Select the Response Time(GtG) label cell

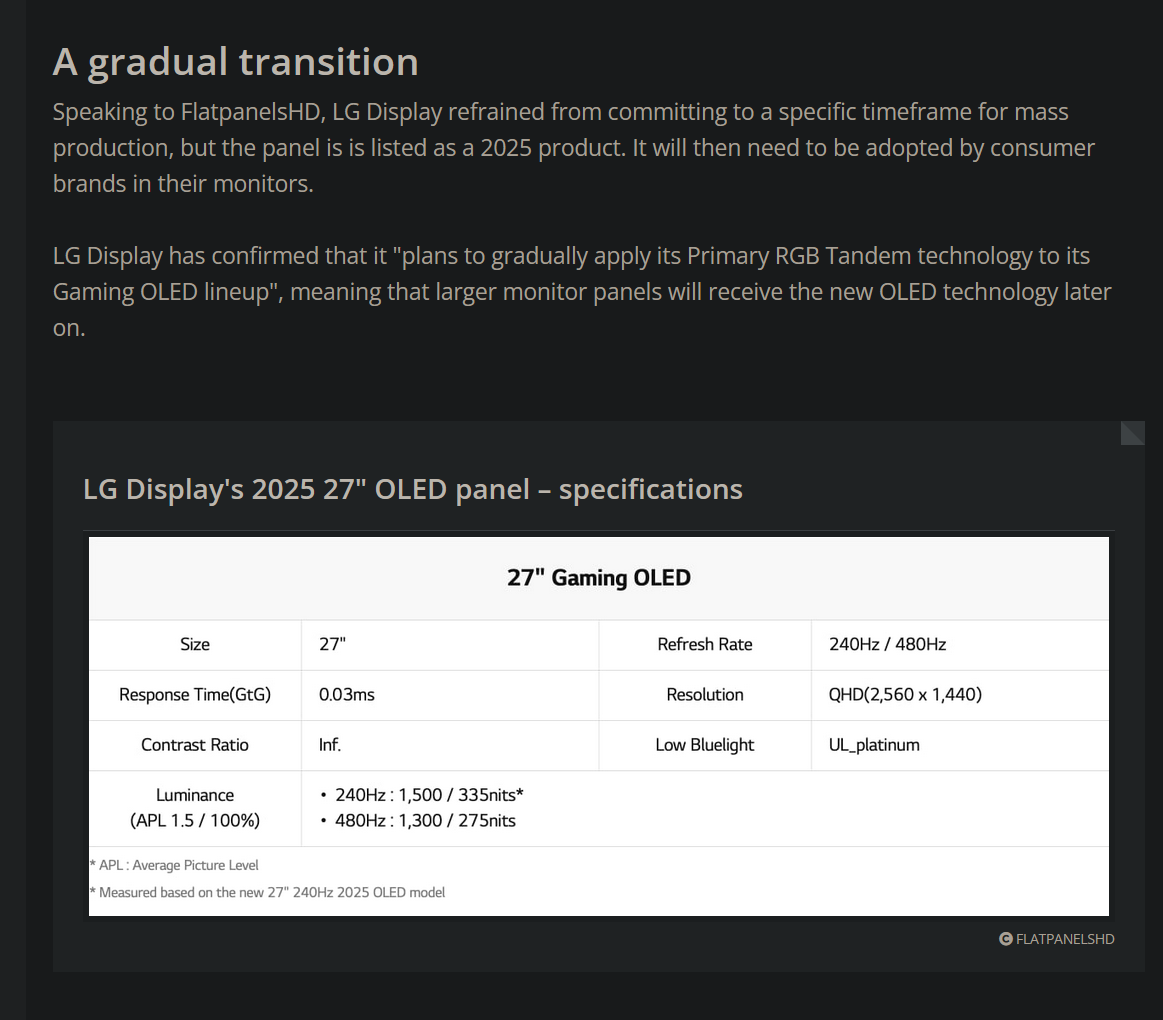(x=194, y=694)
